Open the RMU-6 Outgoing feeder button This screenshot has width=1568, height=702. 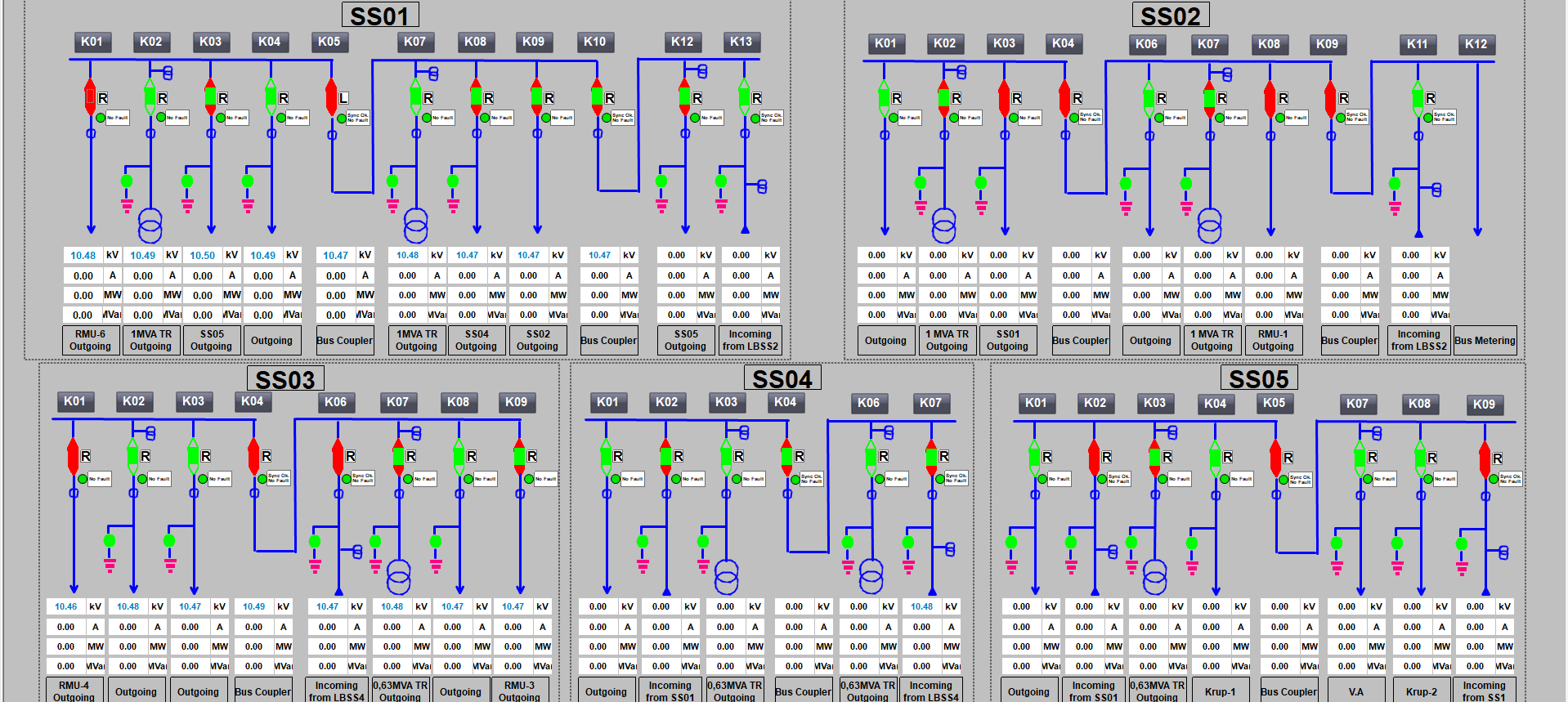[x=90, y=340]
